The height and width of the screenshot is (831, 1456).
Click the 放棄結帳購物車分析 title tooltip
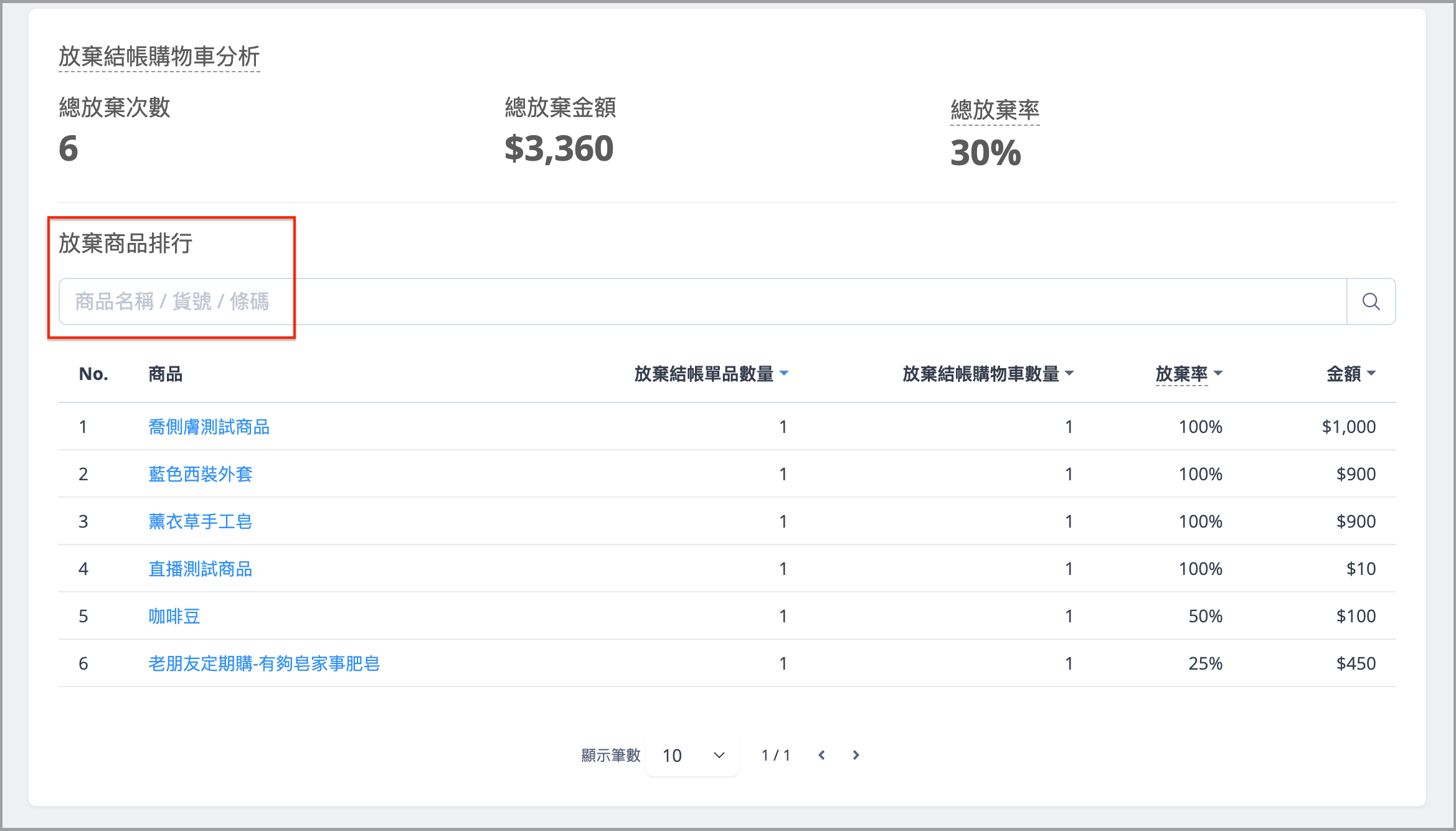click(159, 57)
